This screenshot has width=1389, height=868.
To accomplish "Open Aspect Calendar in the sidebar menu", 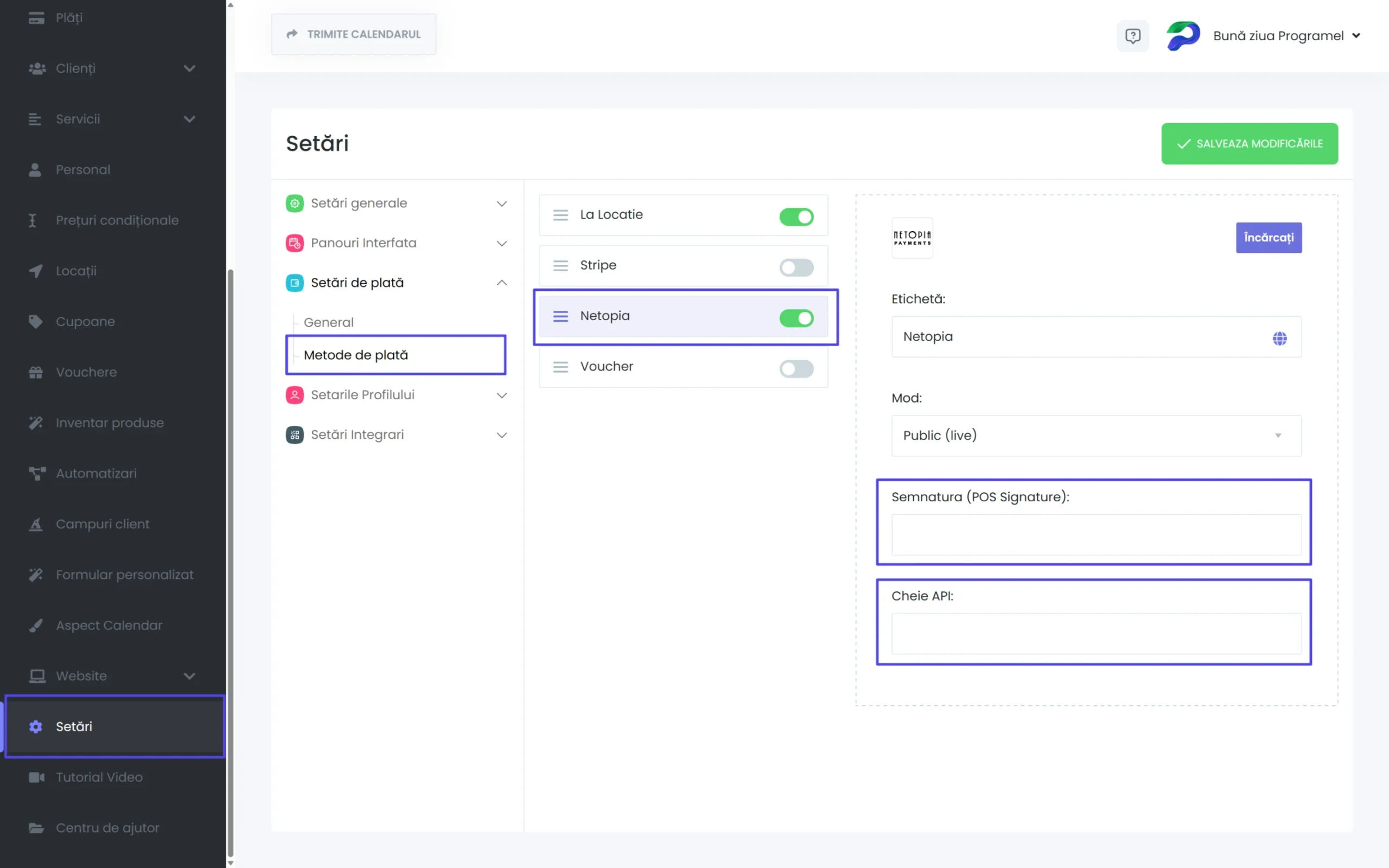I will (109, 625).
